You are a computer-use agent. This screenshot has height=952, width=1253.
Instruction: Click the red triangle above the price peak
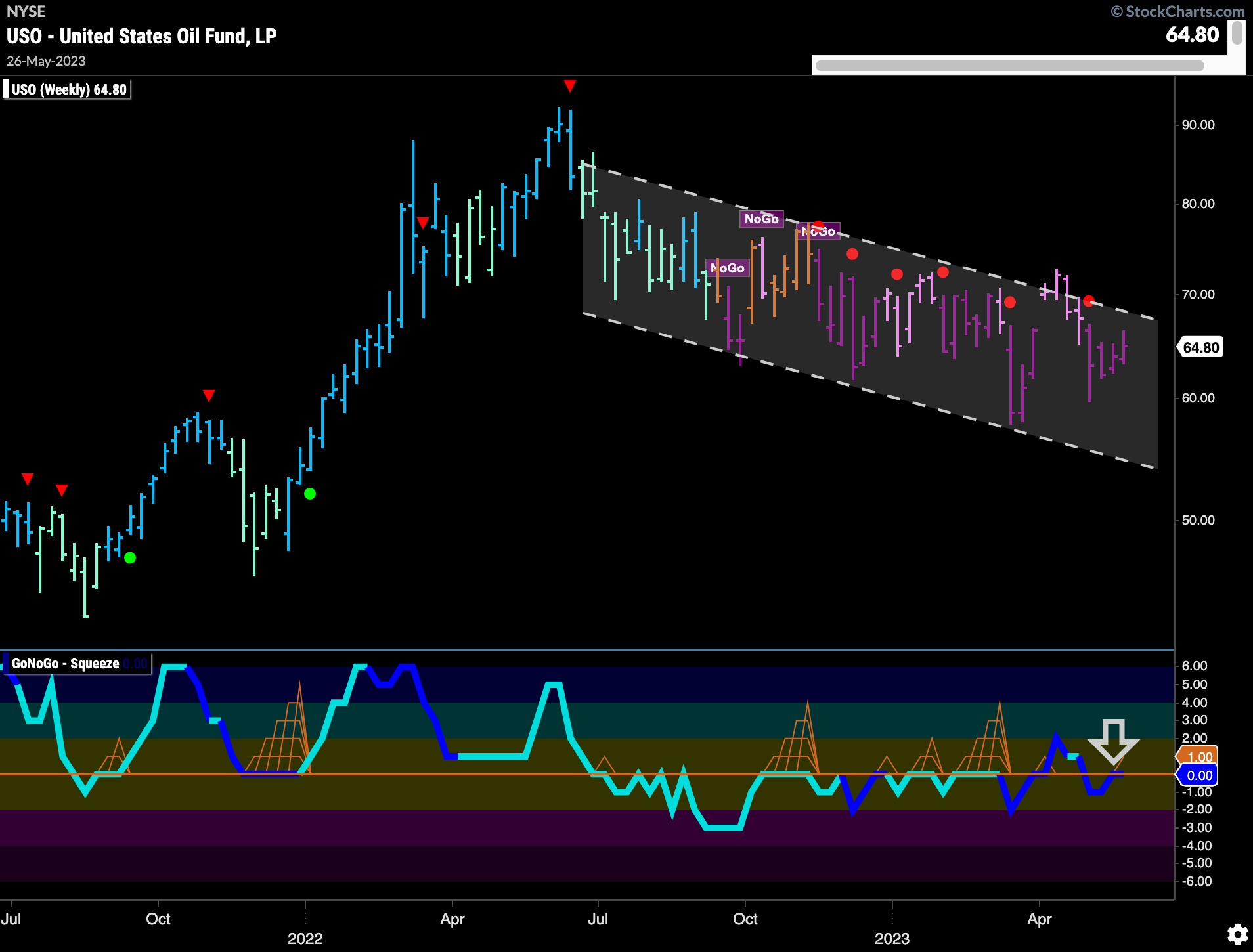570,86
